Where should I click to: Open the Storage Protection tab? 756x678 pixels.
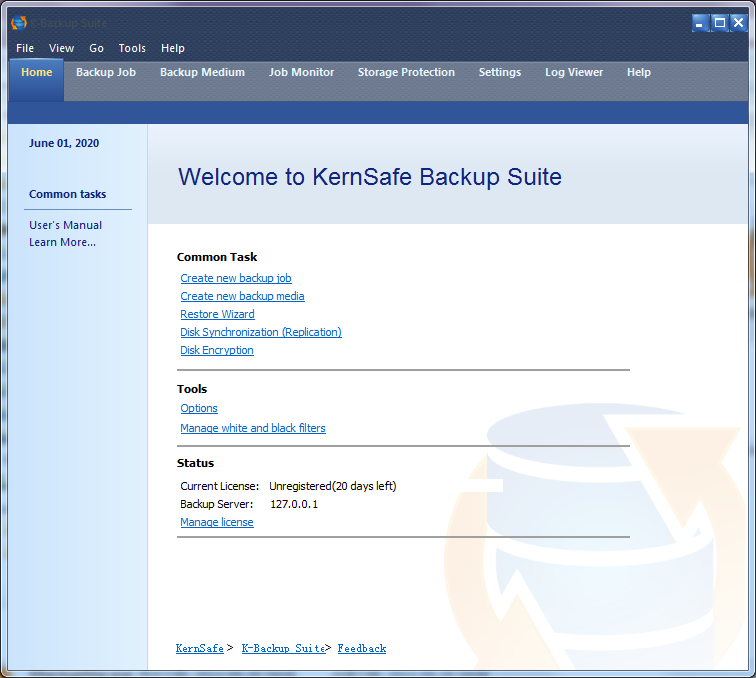406,72
